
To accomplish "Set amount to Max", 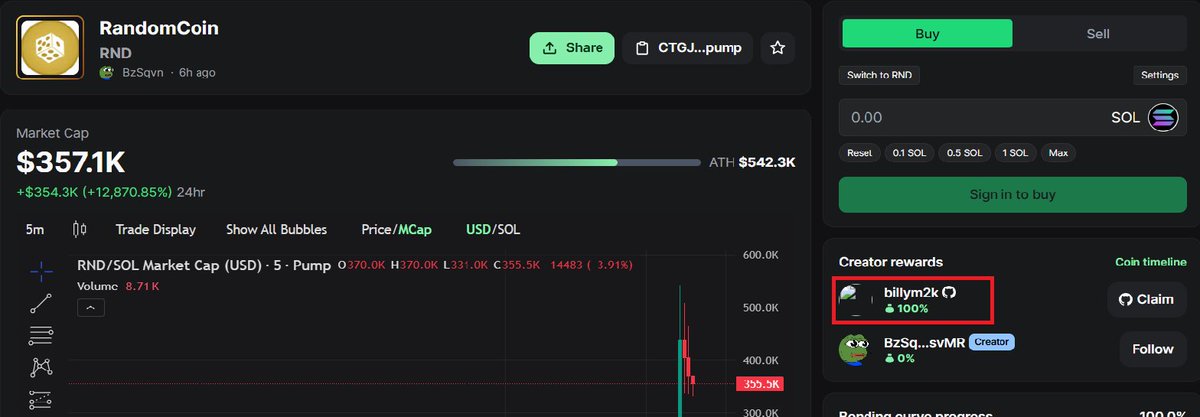I will (x=1058, y=153).
